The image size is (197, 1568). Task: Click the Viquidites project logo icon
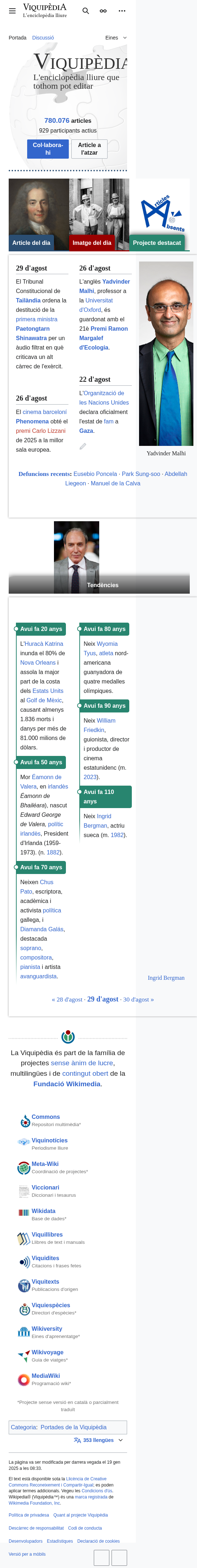24,1262
